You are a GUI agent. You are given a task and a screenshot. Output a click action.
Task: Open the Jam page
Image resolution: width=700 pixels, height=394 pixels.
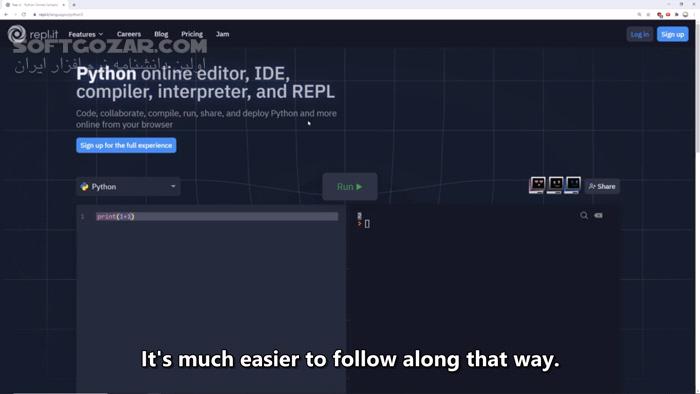pos(222,34)
